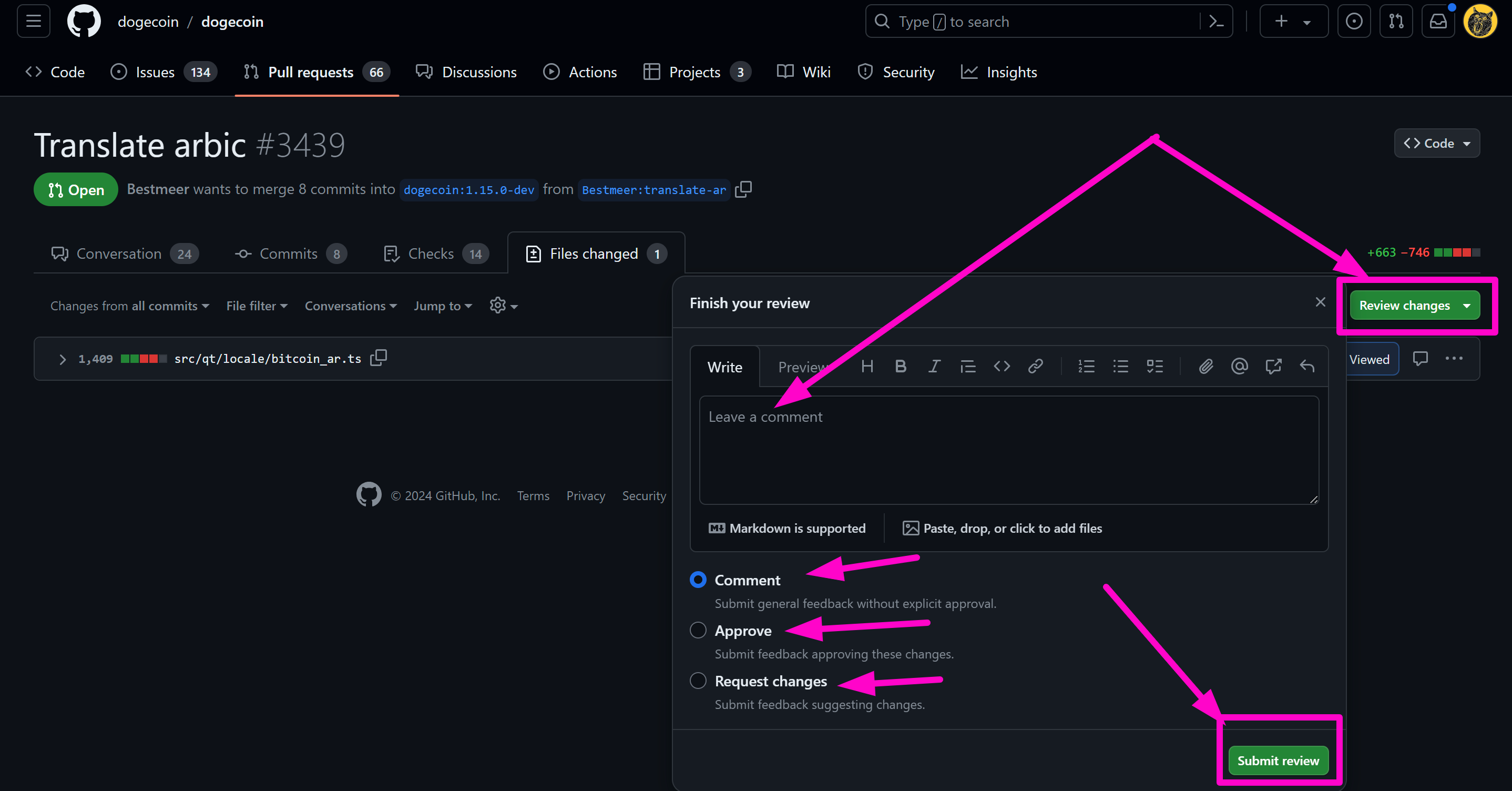Viewport: 1512px width, 791px height.
Task: Insert a saved reply
Action: pos(1306,367)
